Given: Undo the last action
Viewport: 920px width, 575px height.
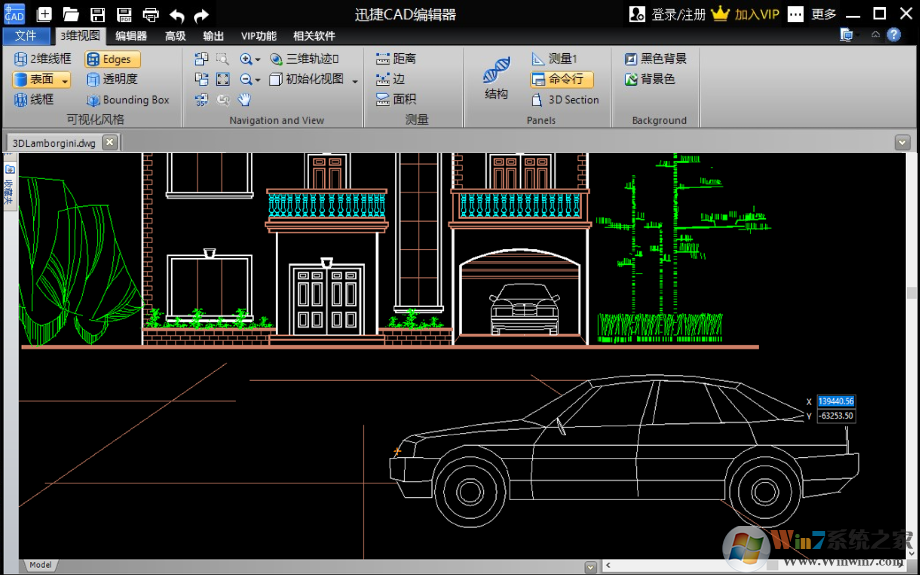Looking at the screenshot, I should pyautogui.click(x=177, y=14).
